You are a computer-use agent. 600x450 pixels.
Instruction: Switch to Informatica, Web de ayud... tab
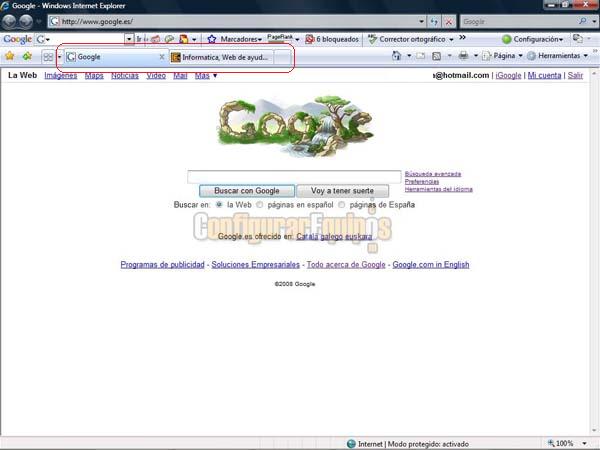(x=221, y=57)
